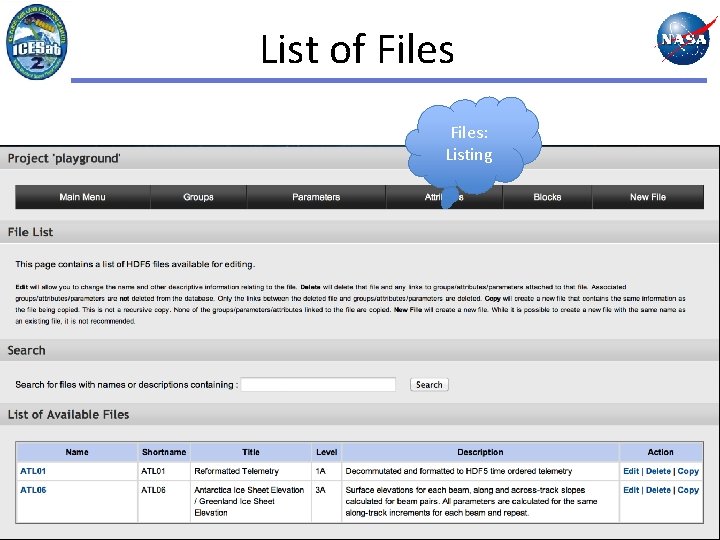This screenshot has height=540, width=720.
Task: Open the Parameters menu item
Action: tap(316, 197)
